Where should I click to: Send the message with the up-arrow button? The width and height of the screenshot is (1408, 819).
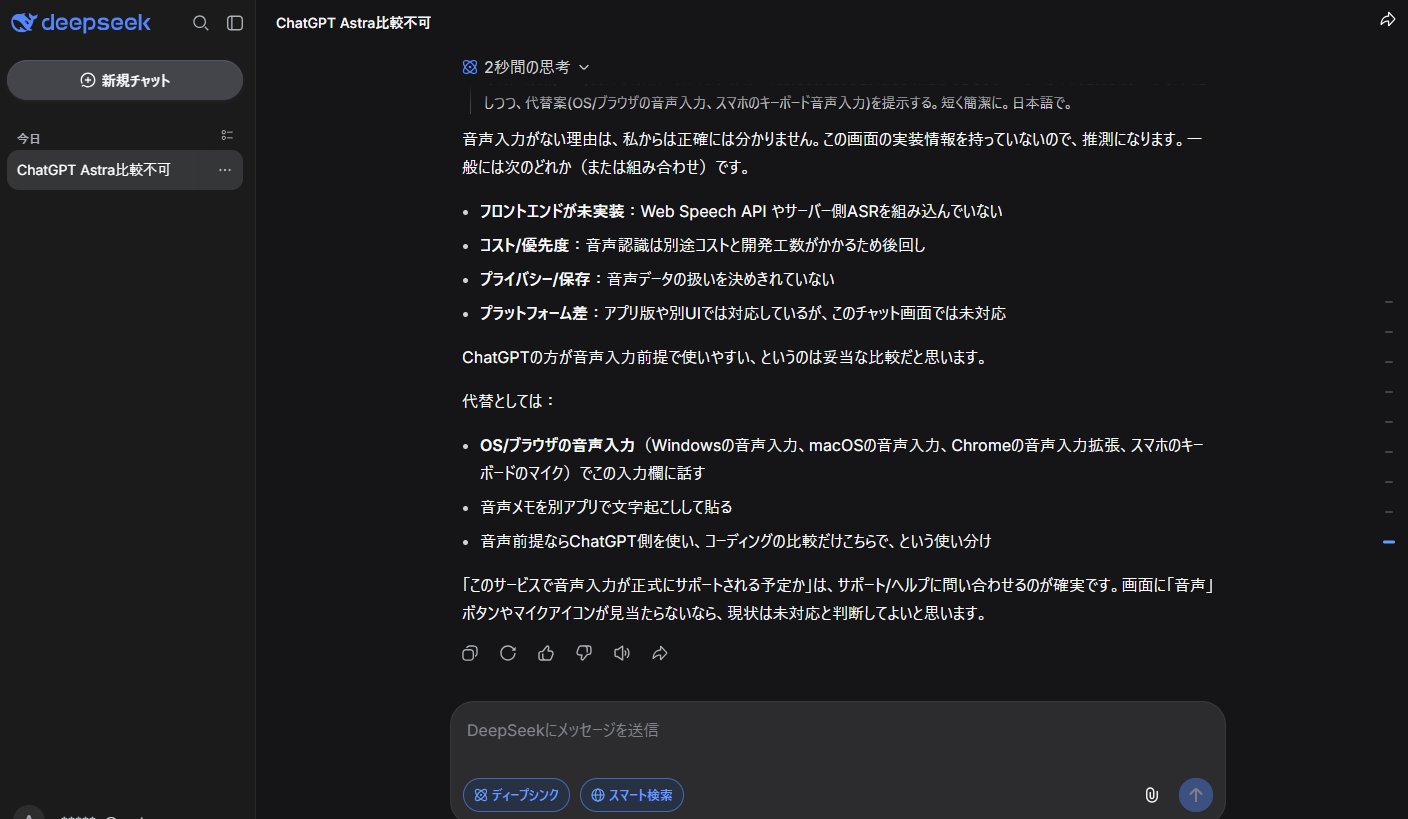click(x=1196, y=795)
